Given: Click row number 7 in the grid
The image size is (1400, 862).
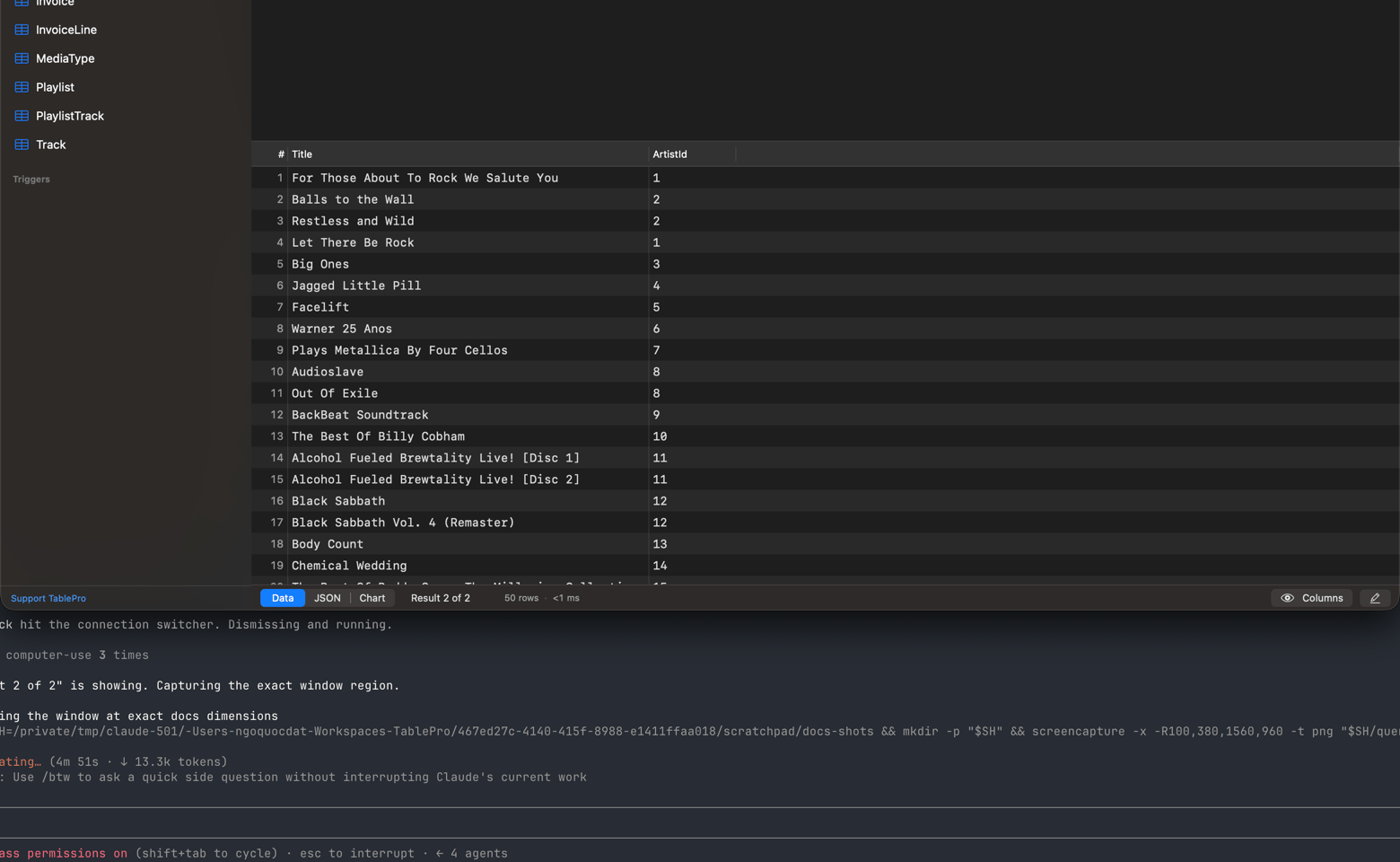Looking at the screenshot, I should (x=279, y=307).
